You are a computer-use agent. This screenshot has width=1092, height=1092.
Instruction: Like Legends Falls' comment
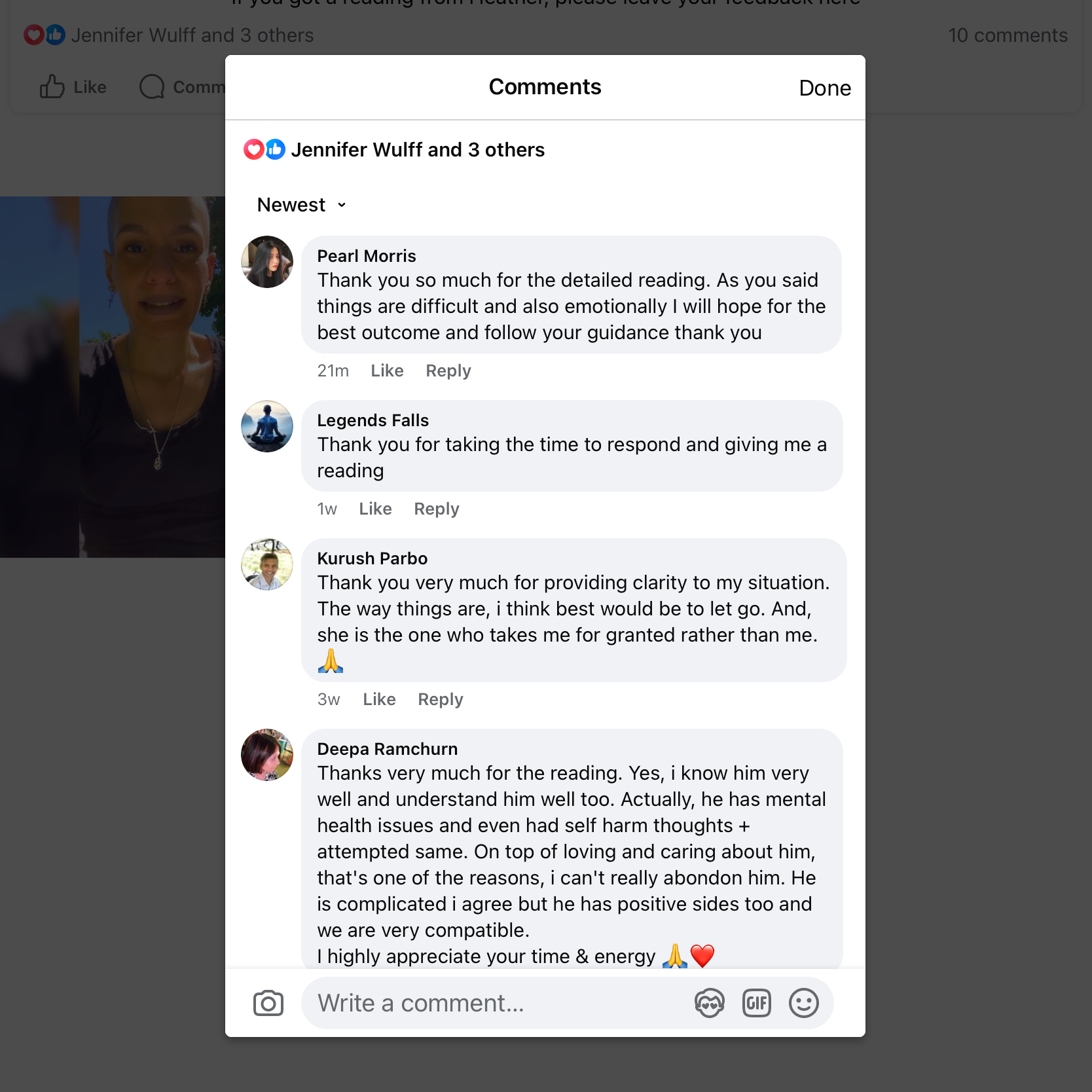tap(375, 509)
